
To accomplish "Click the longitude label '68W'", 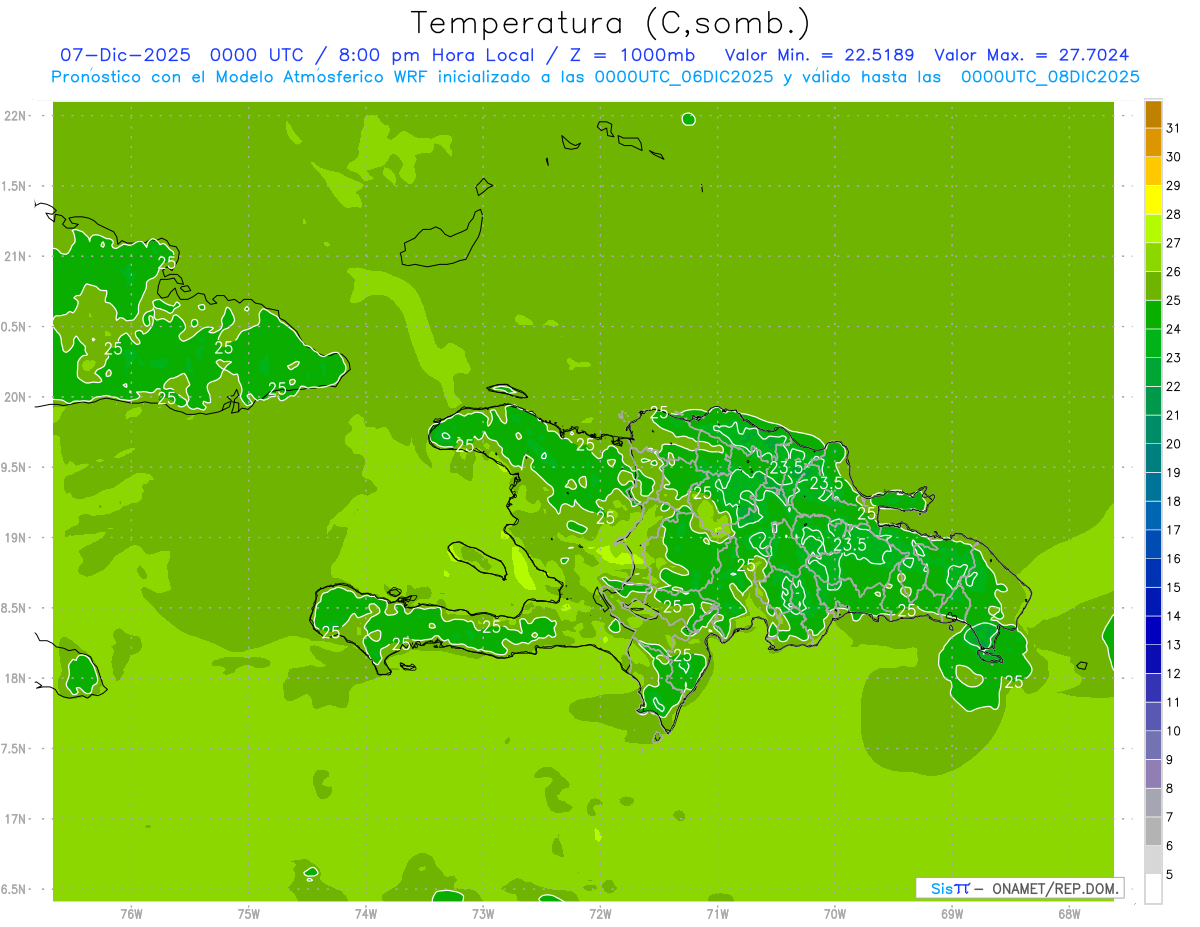I will pyautogui.click(x=1069, y=914).
